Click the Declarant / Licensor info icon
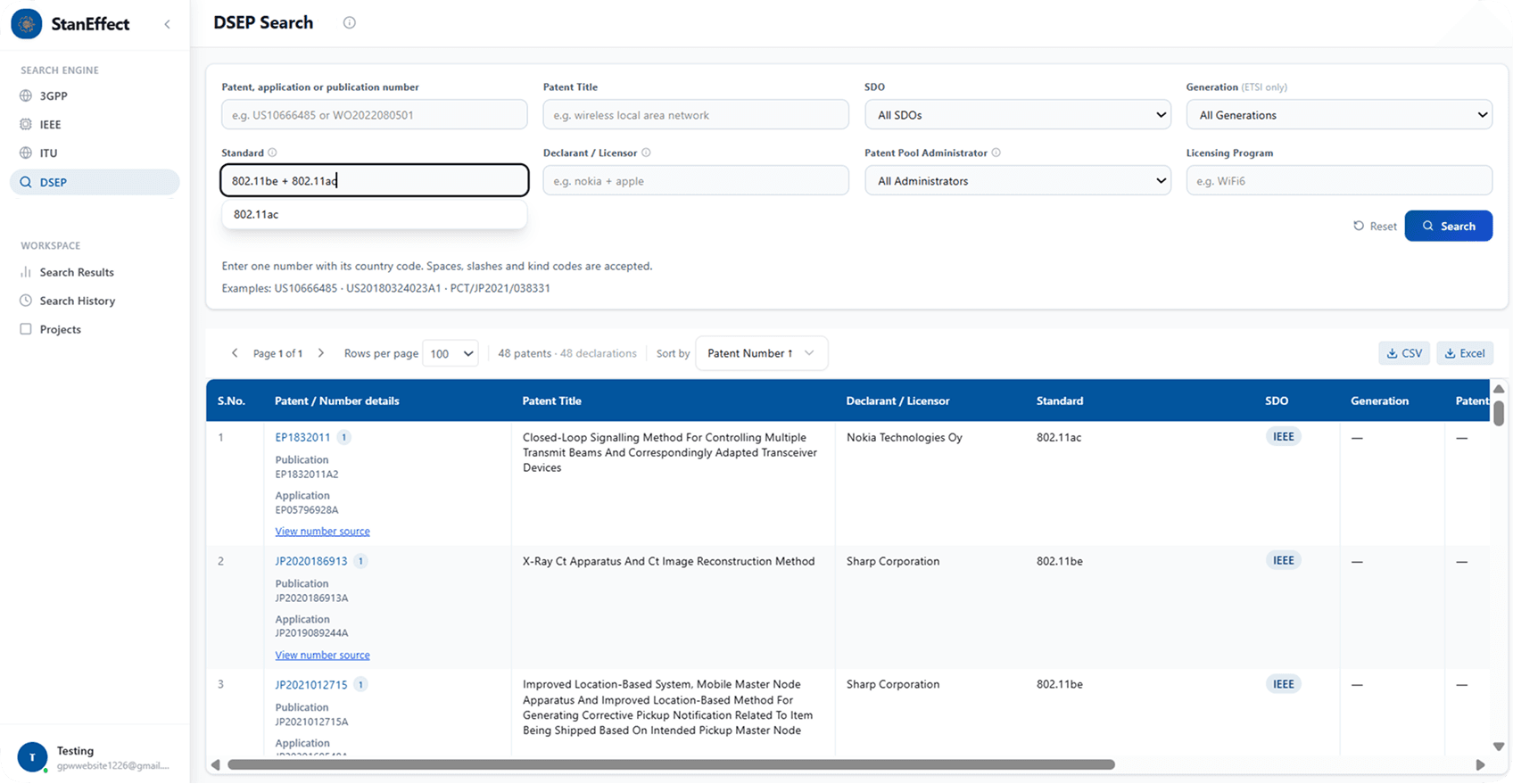Screen dimensions: 1513x784 click(x=646, y=153)
